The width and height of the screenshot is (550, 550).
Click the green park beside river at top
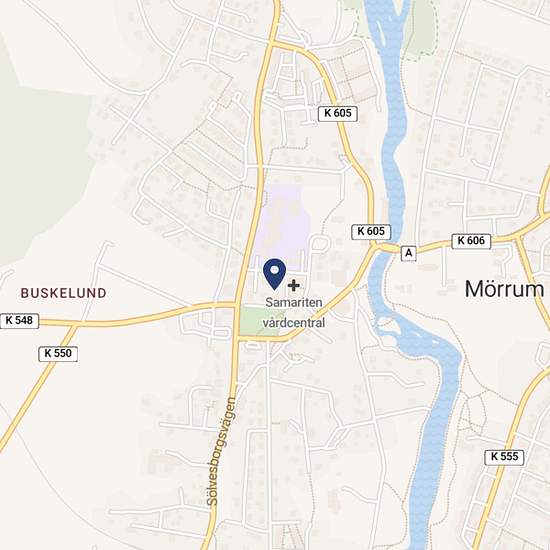tap(420, 28)
